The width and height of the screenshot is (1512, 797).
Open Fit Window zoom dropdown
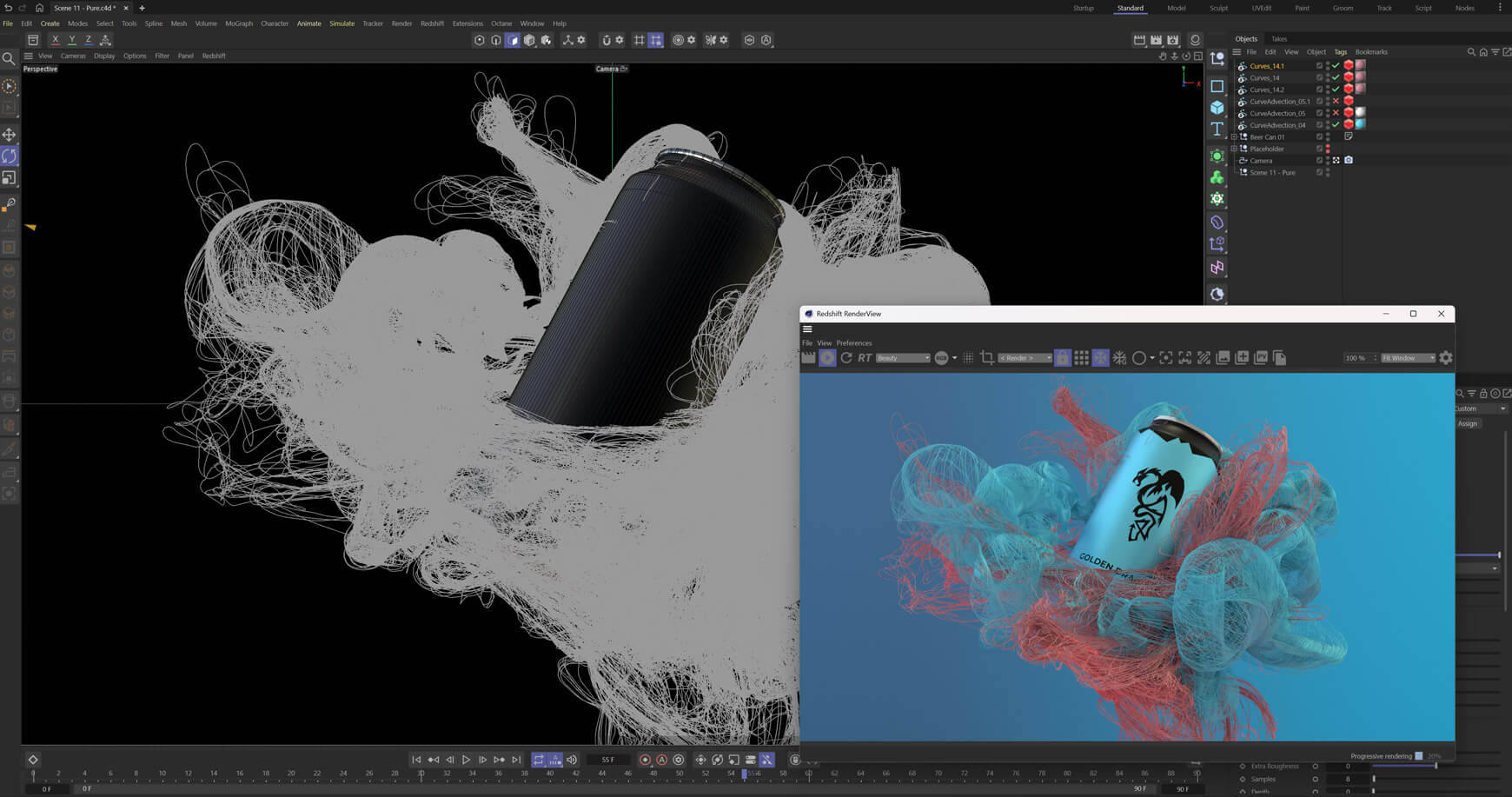click(x=1408, y=358)
